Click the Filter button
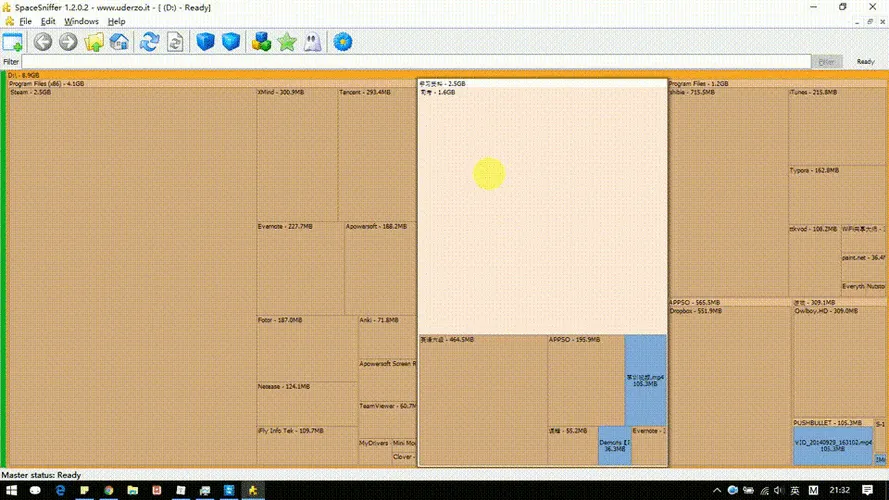 tap(826, 61)
